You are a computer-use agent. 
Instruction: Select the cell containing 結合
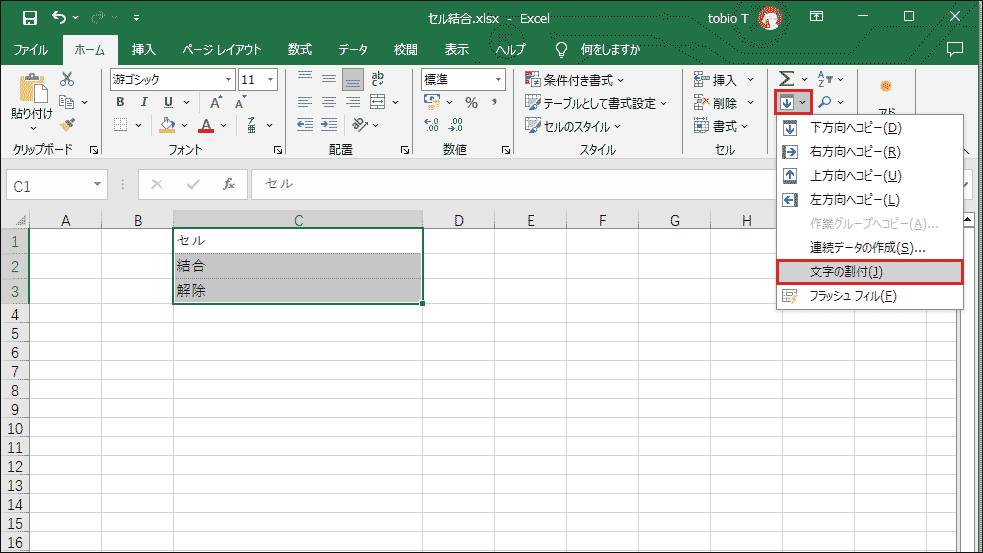pos(298,266)
